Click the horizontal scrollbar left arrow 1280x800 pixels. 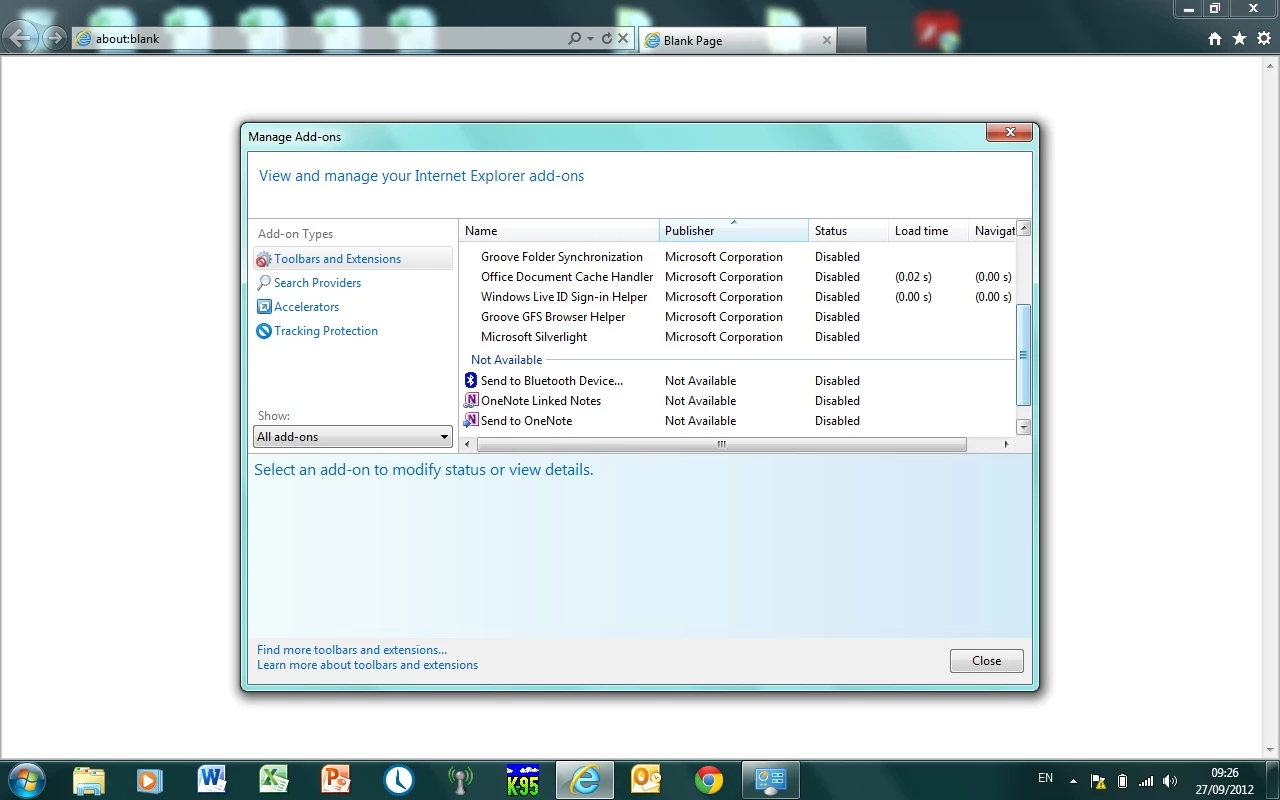pos(467,444)
